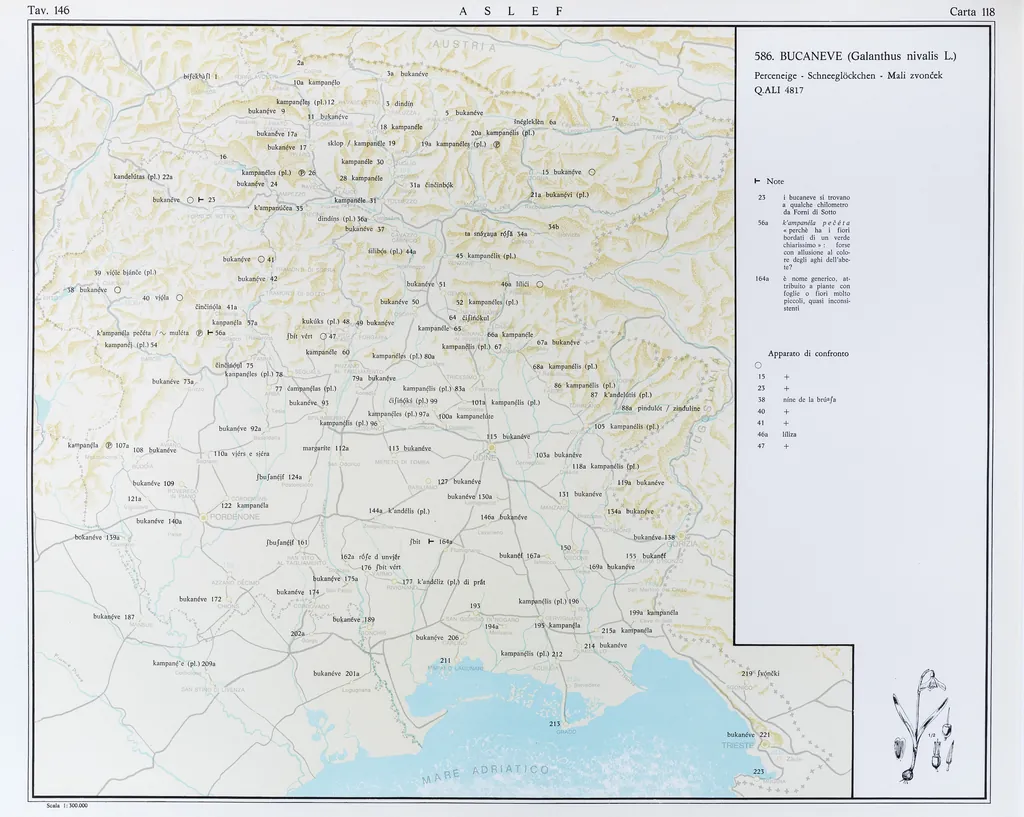Click the circle marker next to 40 vijóla
This screenshot has width=1024, height=817.
tap(180, 298)
